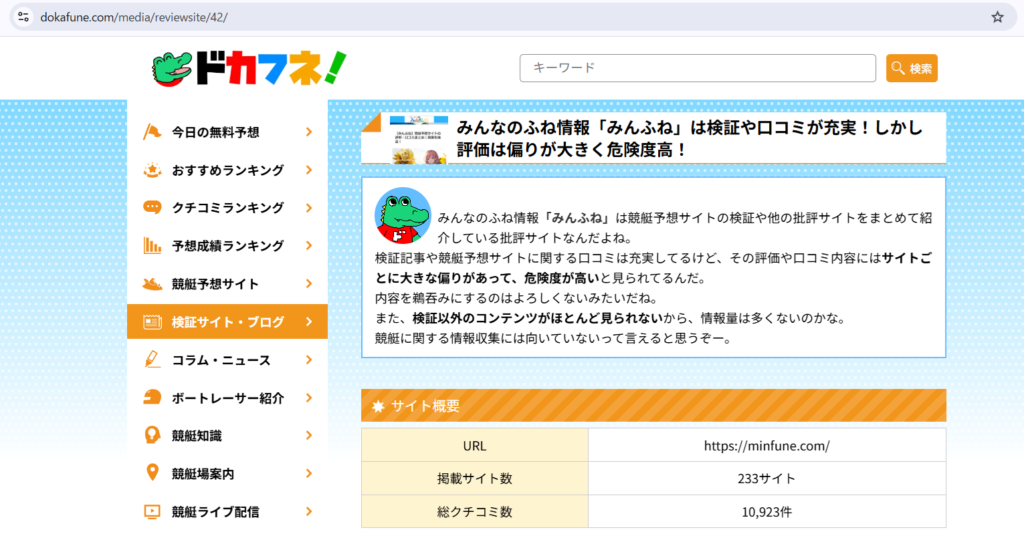This screenshot has width=1024, height=542.
Task: Click the bar chart icon for 予想成績ランキング
Action: click(x=152, y=246)
